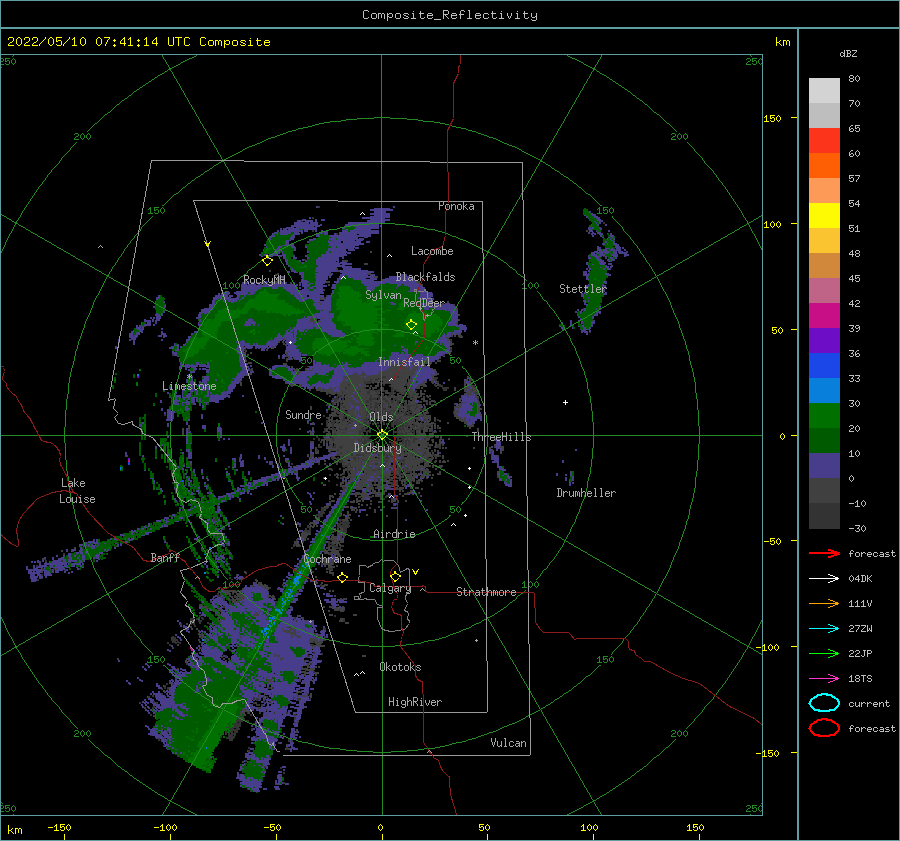Viewport: 900px width, 841px height.
Task: Click the -30 value on dBZ scale
Action: pyautogui.click(x=857, y=528)
